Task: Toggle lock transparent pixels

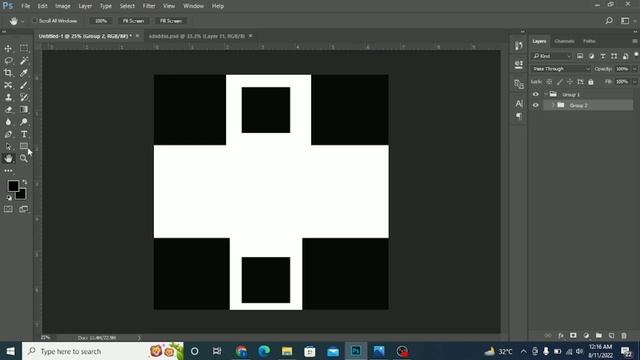Action: pyautogui.click(x=549, y=82)
